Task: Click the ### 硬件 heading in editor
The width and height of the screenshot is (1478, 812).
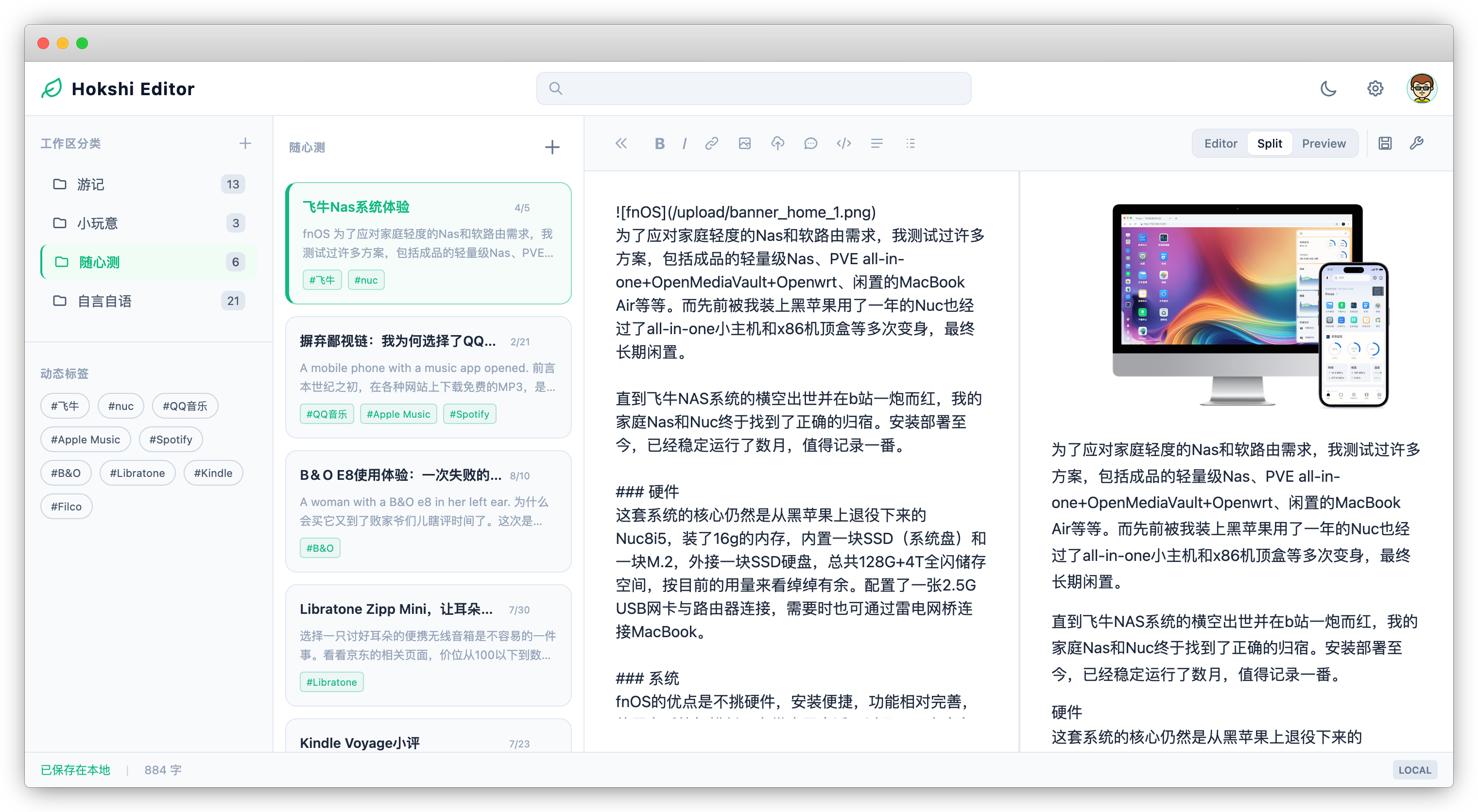Action: [x=647, y=491]
